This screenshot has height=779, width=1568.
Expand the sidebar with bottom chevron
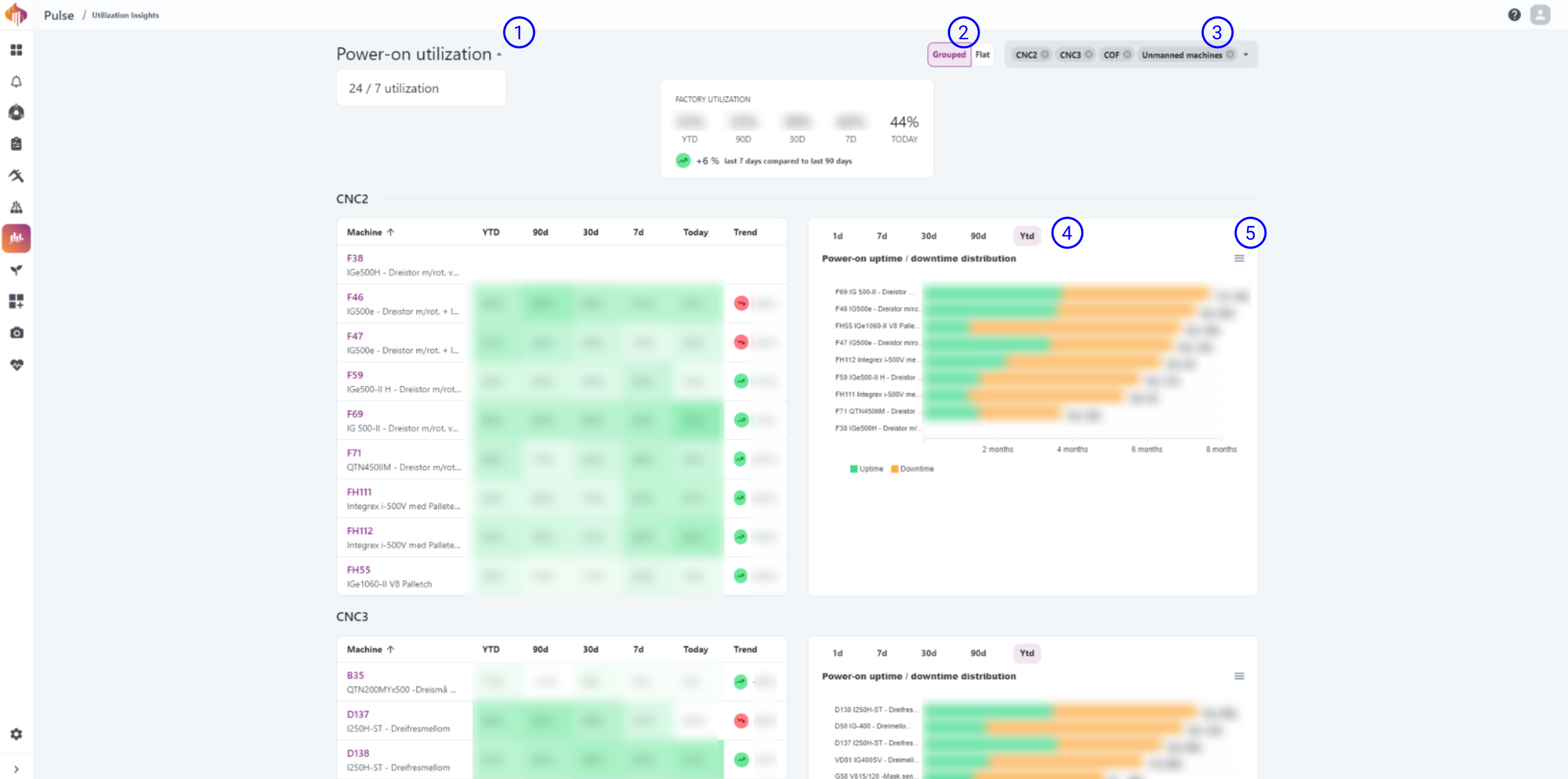coord(16,769)
